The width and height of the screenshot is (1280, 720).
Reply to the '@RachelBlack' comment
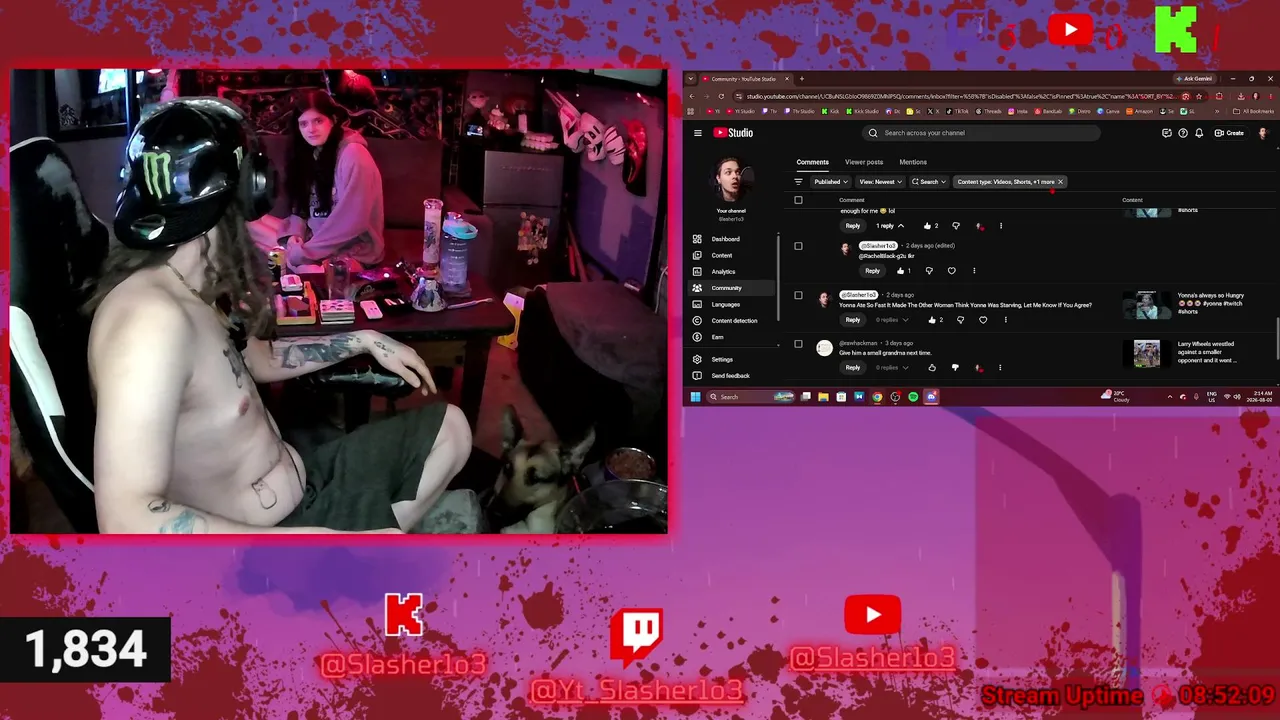[x=873, y=271]
